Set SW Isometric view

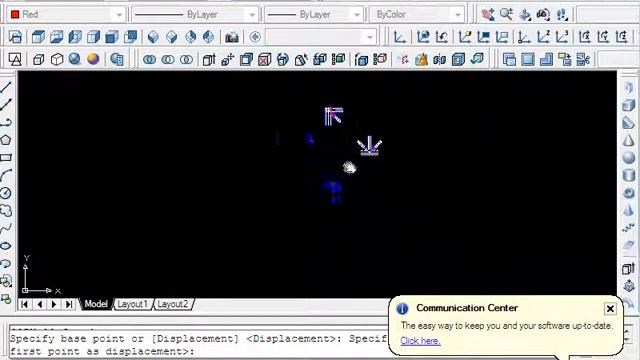tap(153, 37)
